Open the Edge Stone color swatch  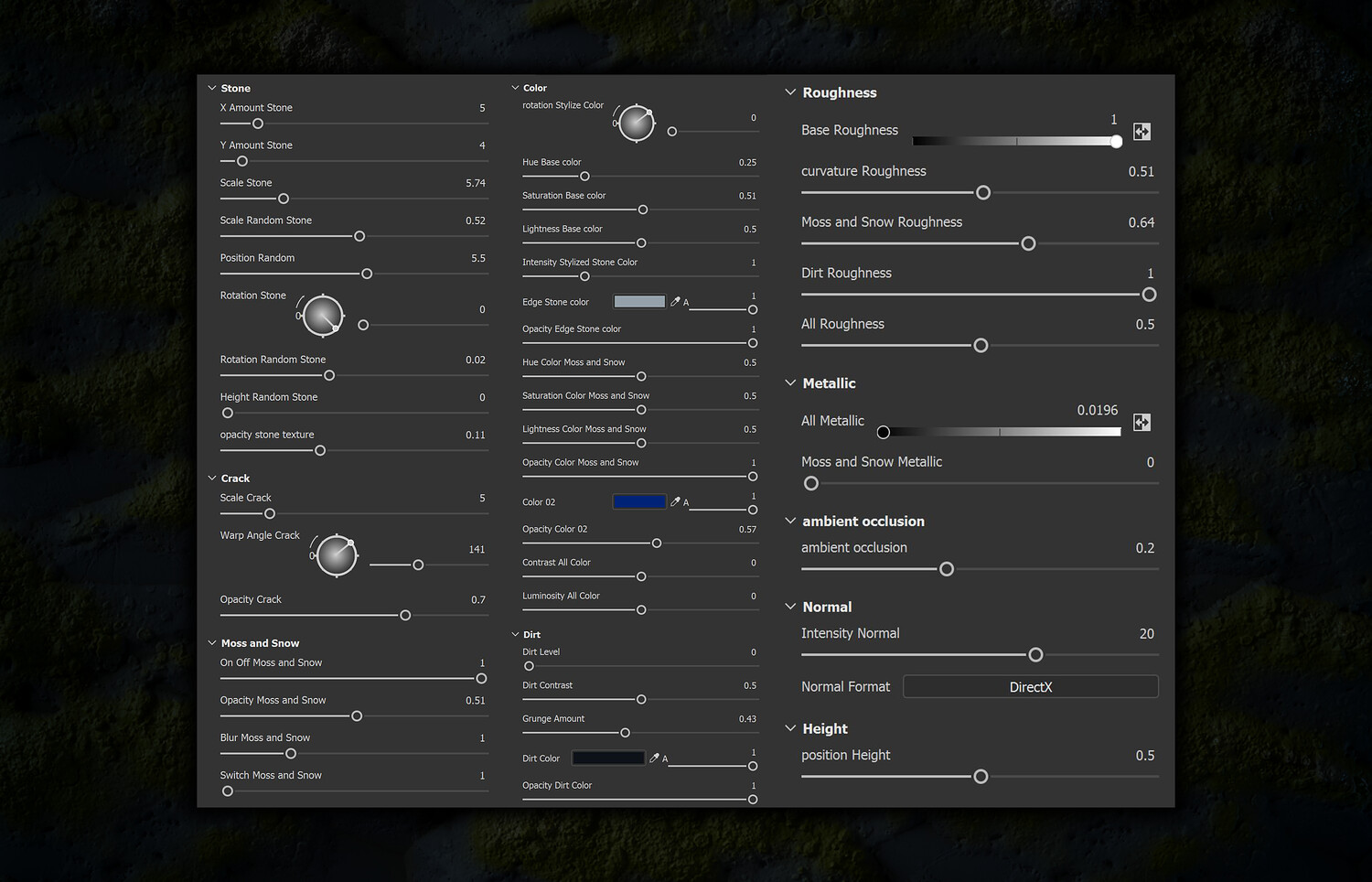pos(639,302)
